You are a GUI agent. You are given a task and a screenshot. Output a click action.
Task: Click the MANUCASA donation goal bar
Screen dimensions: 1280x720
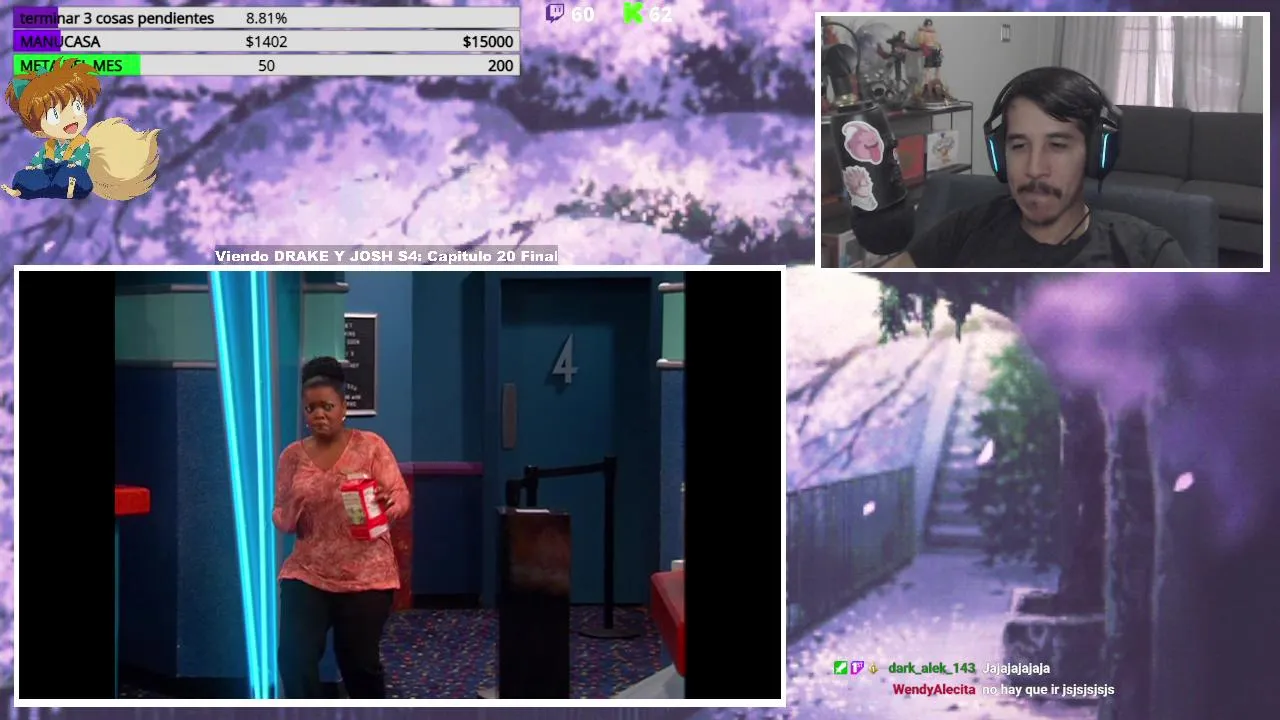(266, 42)
